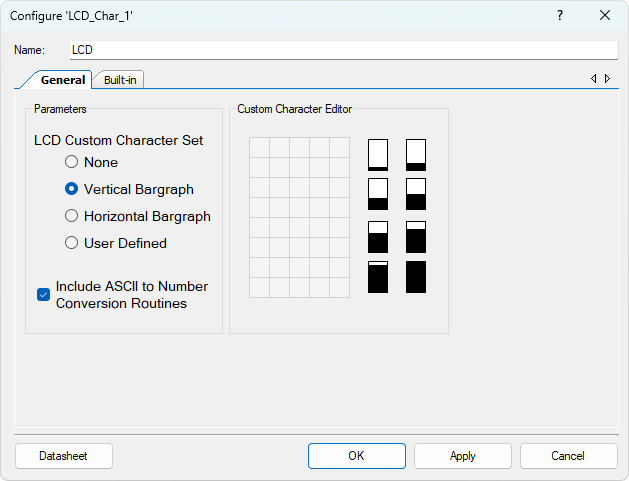This screenshot has width=629, height=481.
Task: Pick the second-row right half-filled bargraph character
Action: coord(416,194)
